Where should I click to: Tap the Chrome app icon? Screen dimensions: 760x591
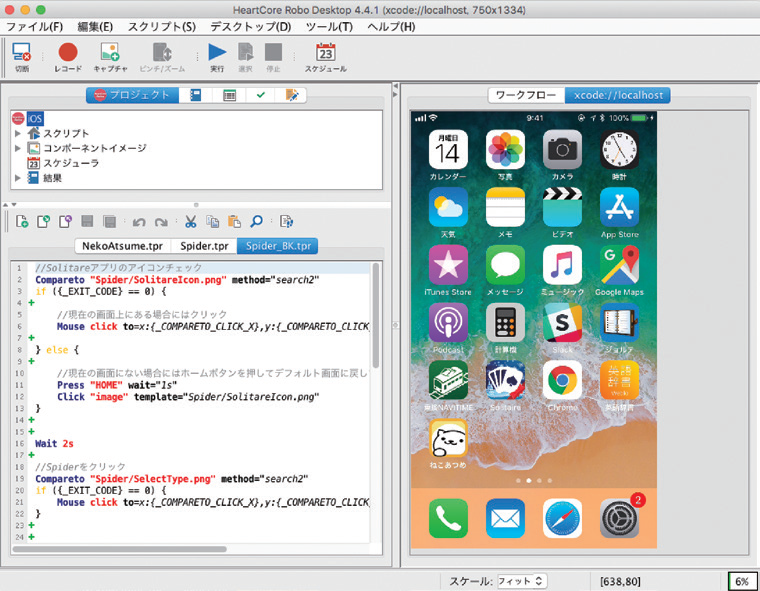click(x=562, y=380)
